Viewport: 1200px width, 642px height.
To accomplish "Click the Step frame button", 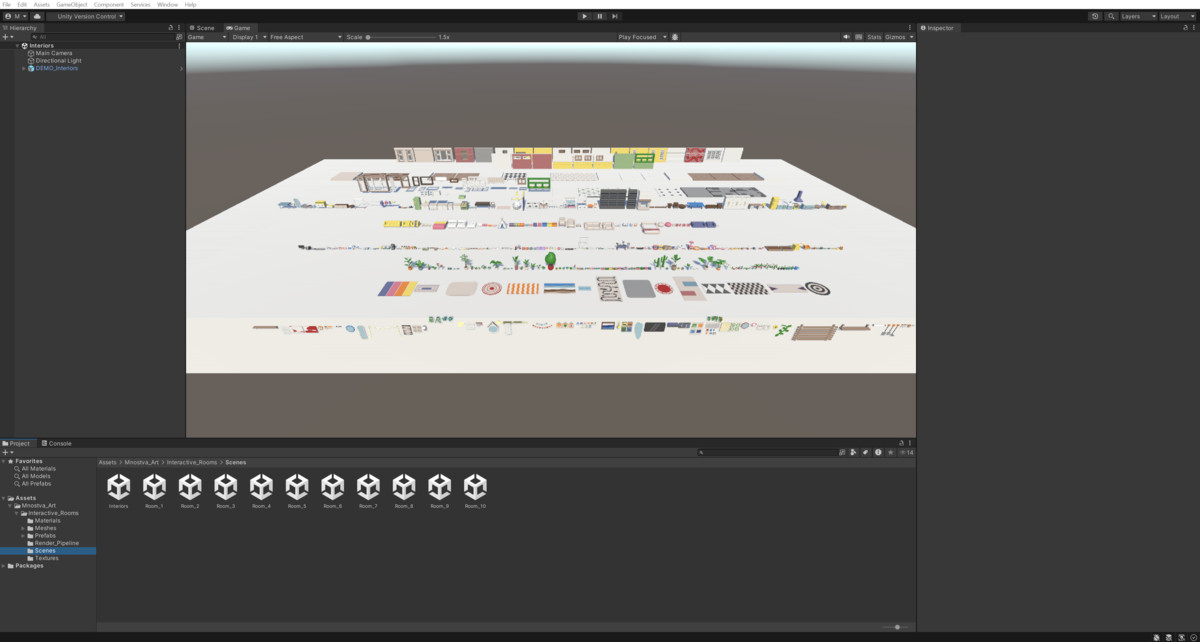I will coord(614,16).
